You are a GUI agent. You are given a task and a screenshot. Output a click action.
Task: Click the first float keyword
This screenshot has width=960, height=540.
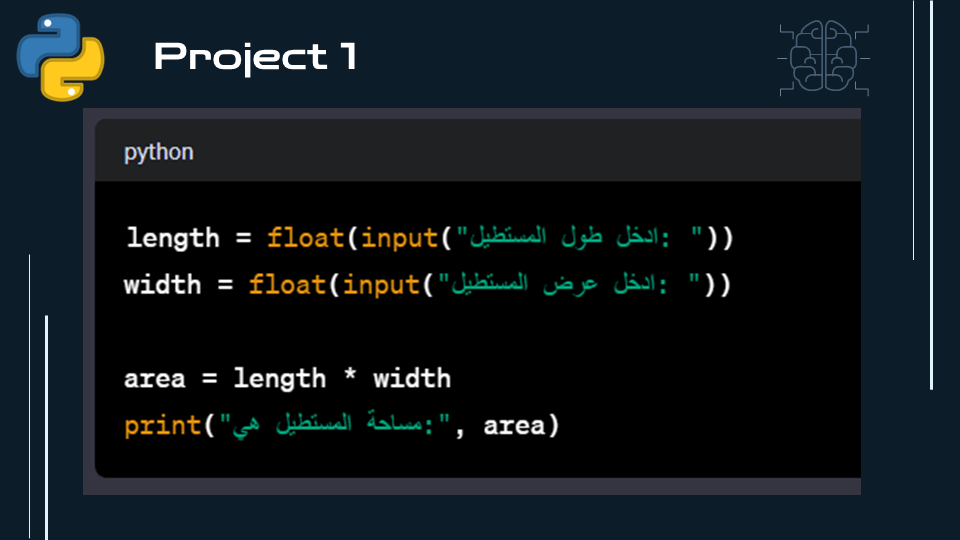click(306, 238)
